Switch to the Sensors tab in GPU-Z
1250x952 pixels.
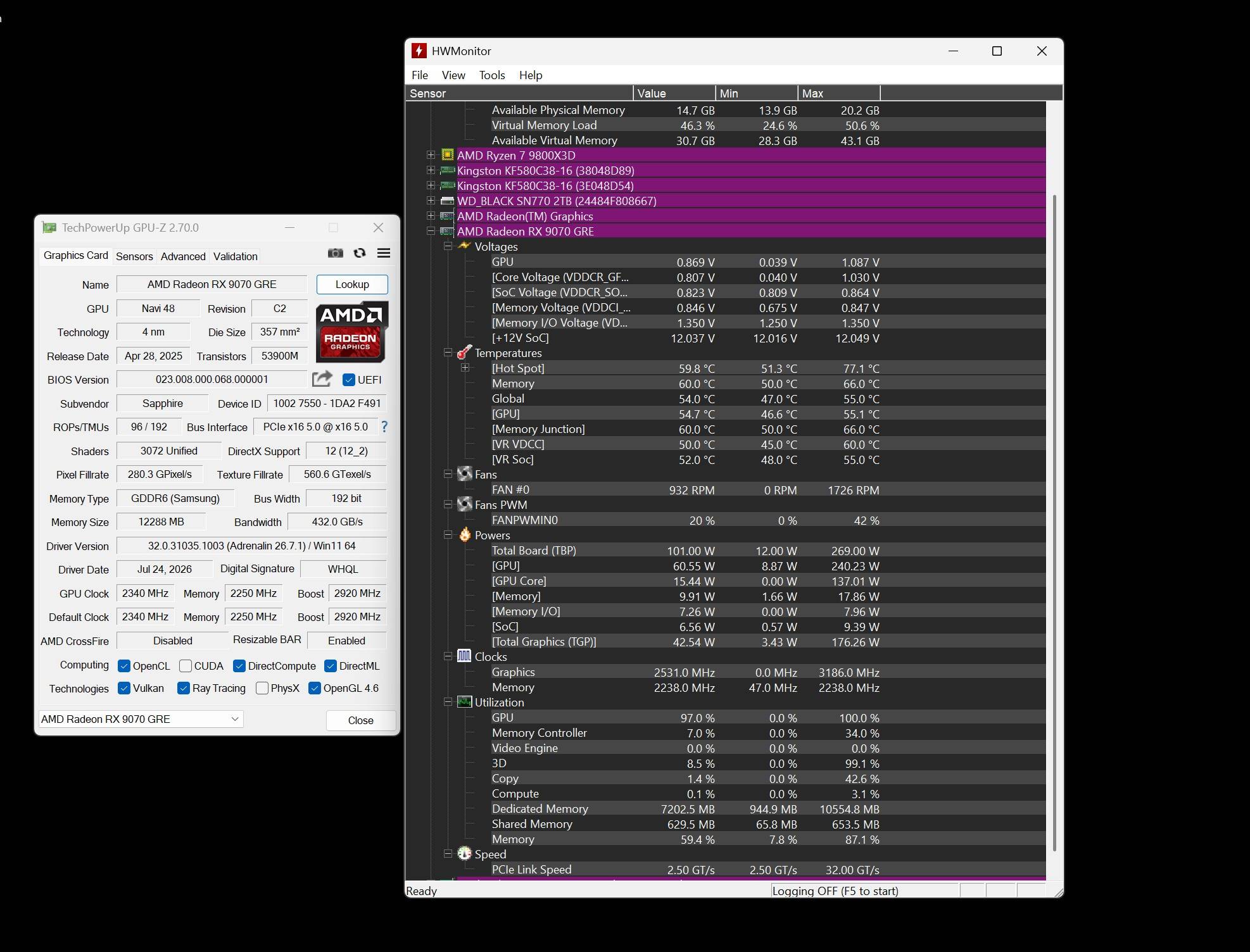pyautogui.click(x=134, y=256)
